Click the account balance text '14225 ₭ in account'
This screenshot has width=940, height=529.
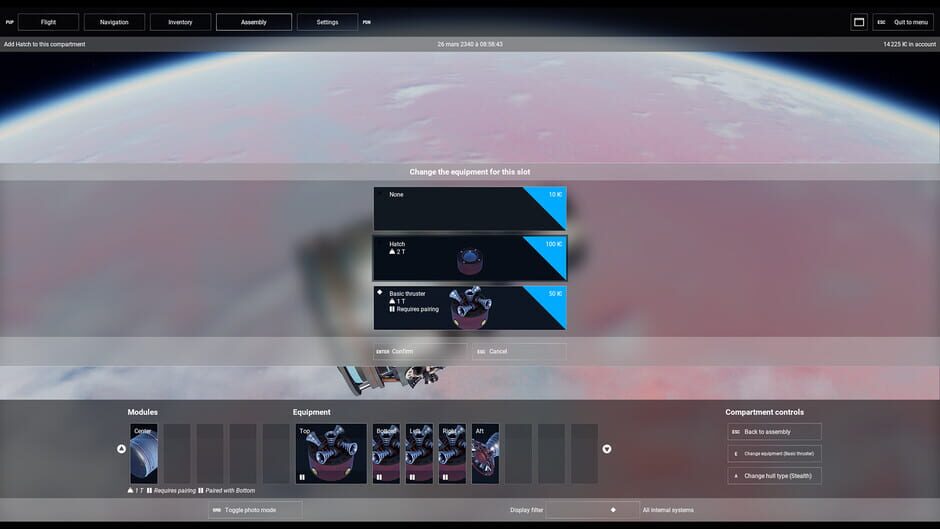(909, 44)
